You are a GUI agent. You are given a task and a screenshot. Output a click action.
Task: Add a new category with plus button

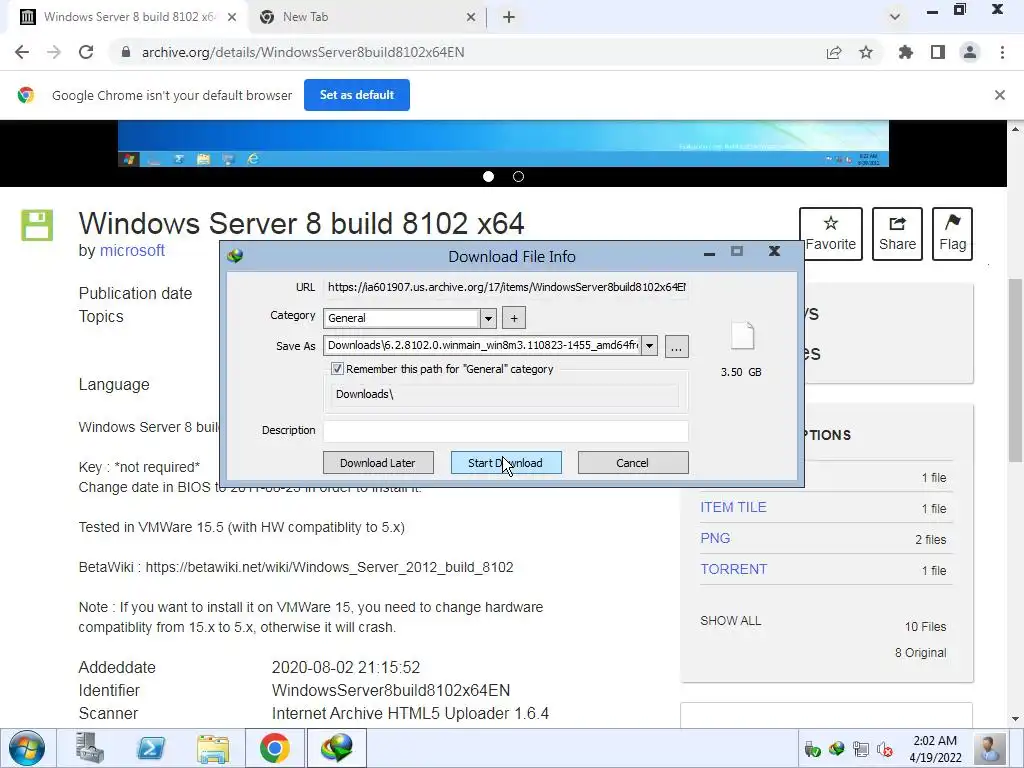click(x=514, y=318)
